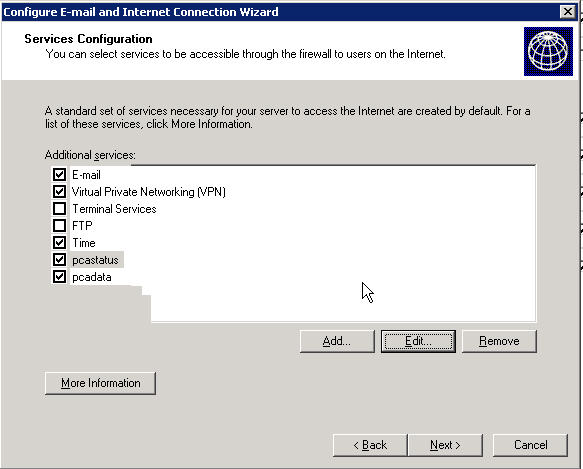Close the wizard with the X button
This screenshot has height=469, width=583.
(x=567, y=12)
